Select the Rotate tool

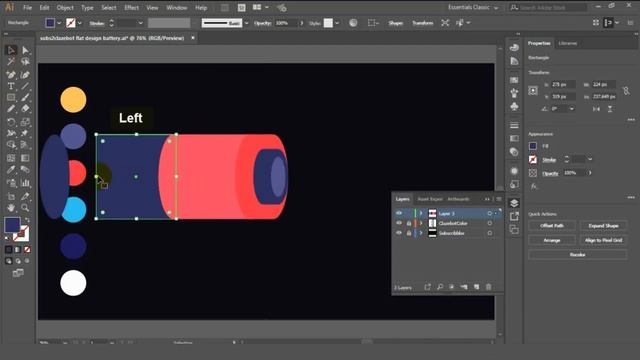coord(11,122)
